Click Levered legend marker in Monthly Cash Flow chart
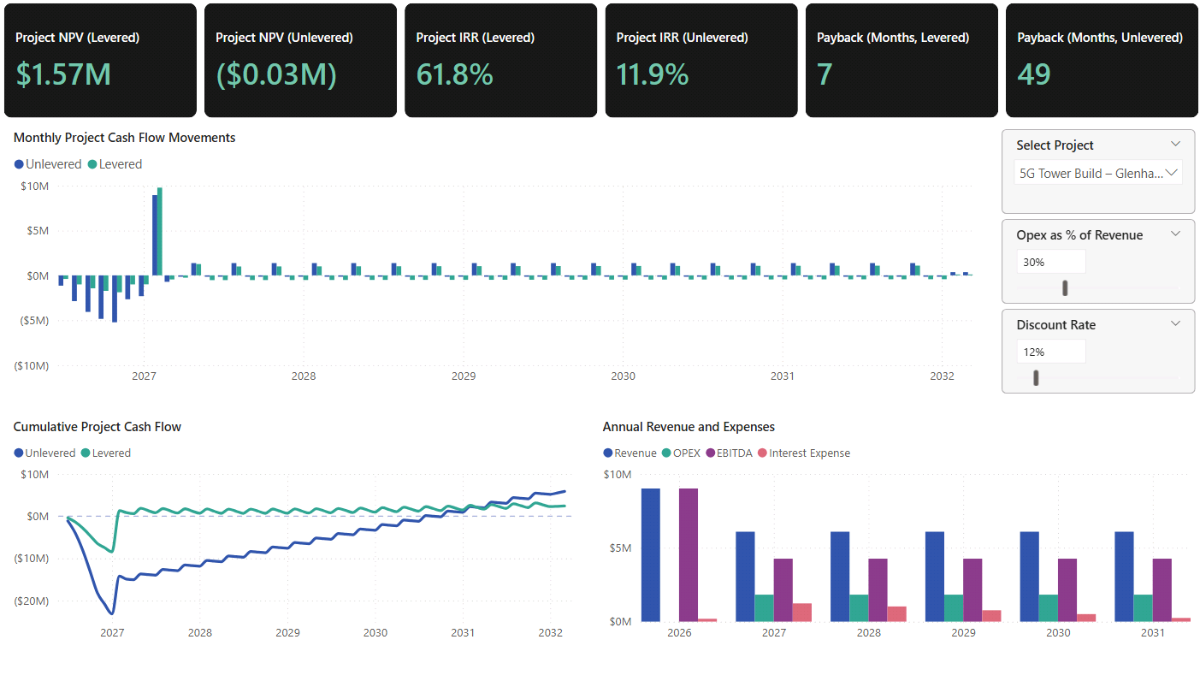The height and width of the screenshot is (675, 1200). pyautogui.click(x=92, y=165)
